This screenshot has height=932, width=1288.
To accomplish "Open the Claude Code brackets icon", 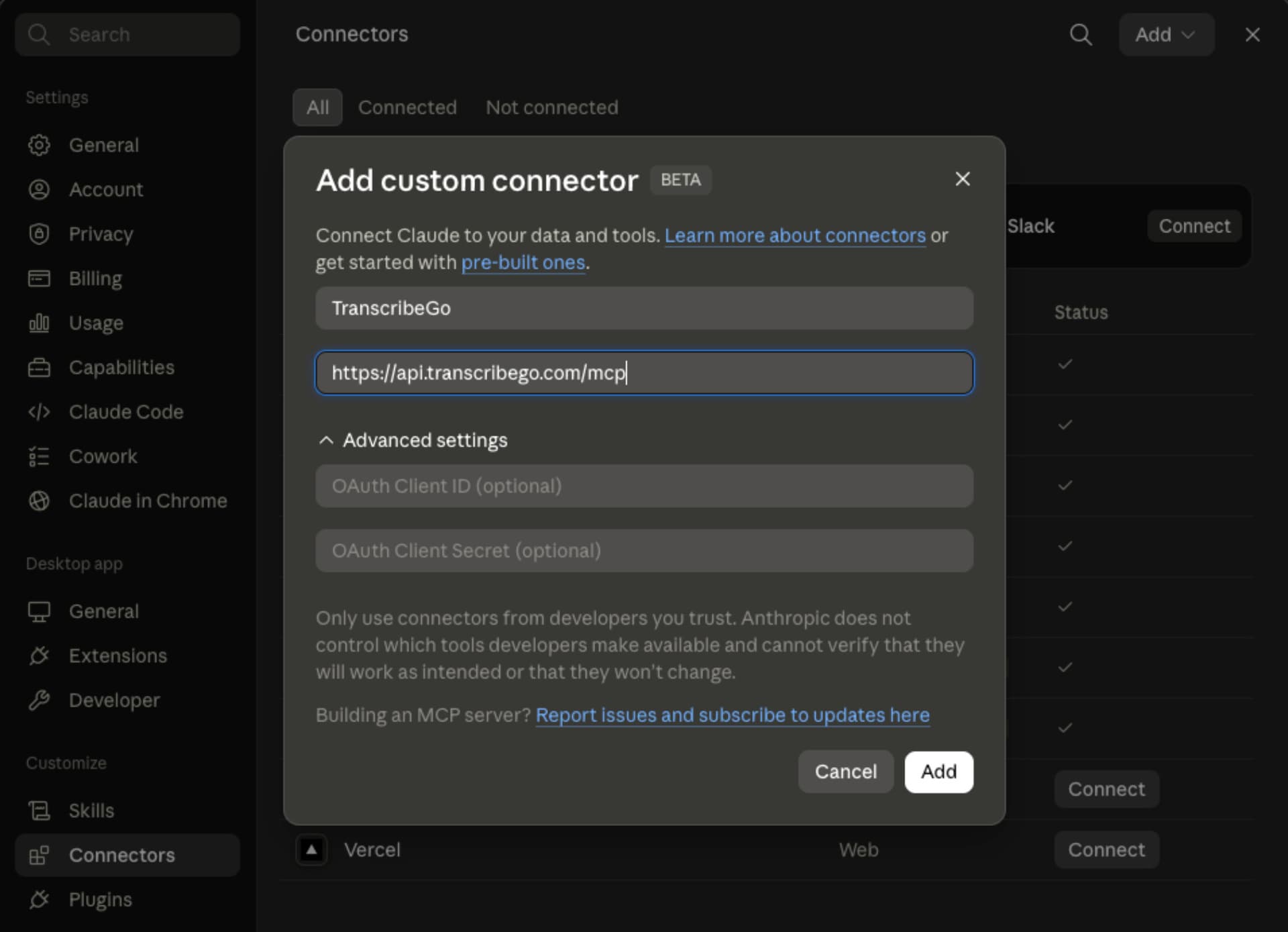I will (x=39, y=411).
